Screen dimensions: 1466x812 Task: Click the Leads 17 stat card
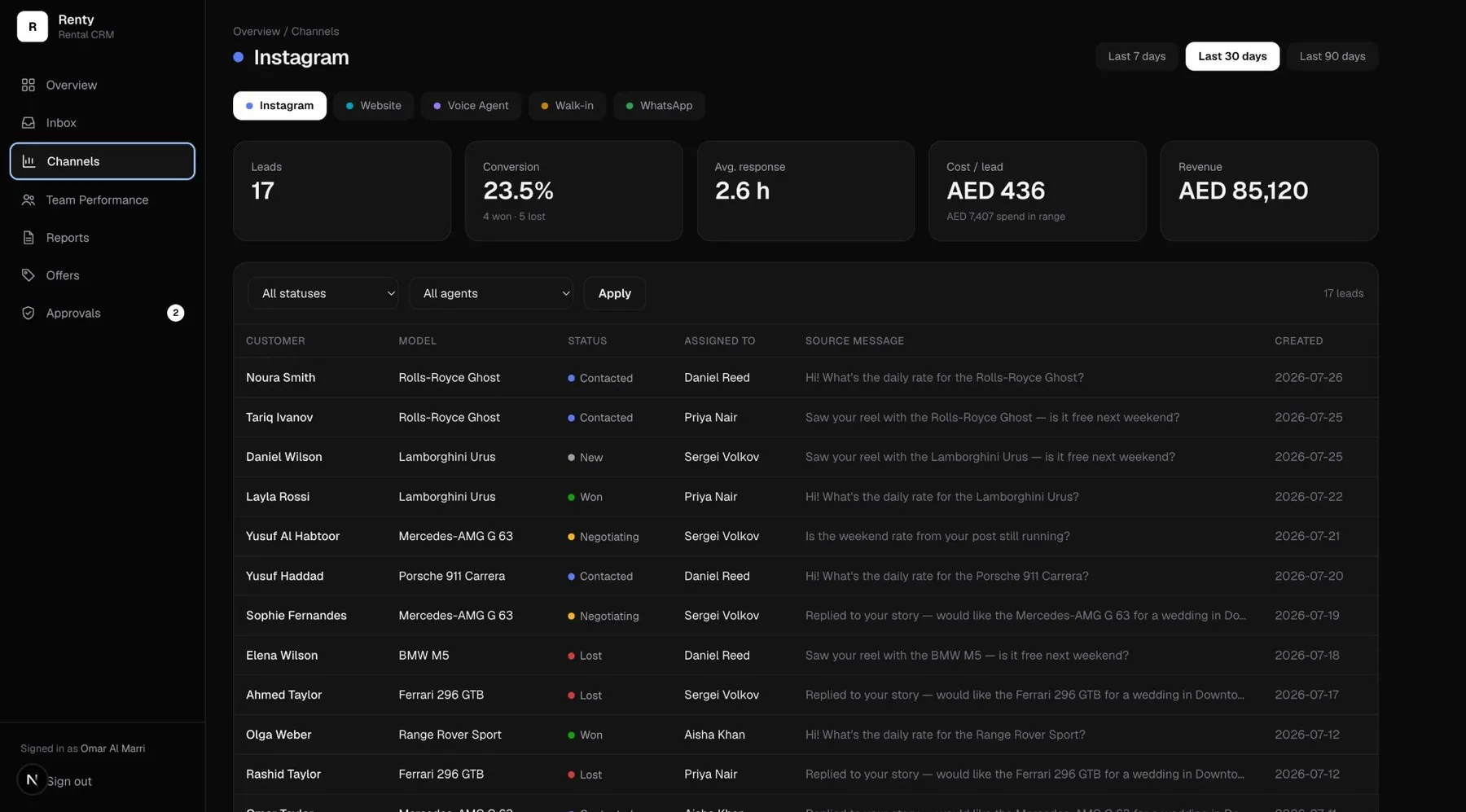point(342,191)
